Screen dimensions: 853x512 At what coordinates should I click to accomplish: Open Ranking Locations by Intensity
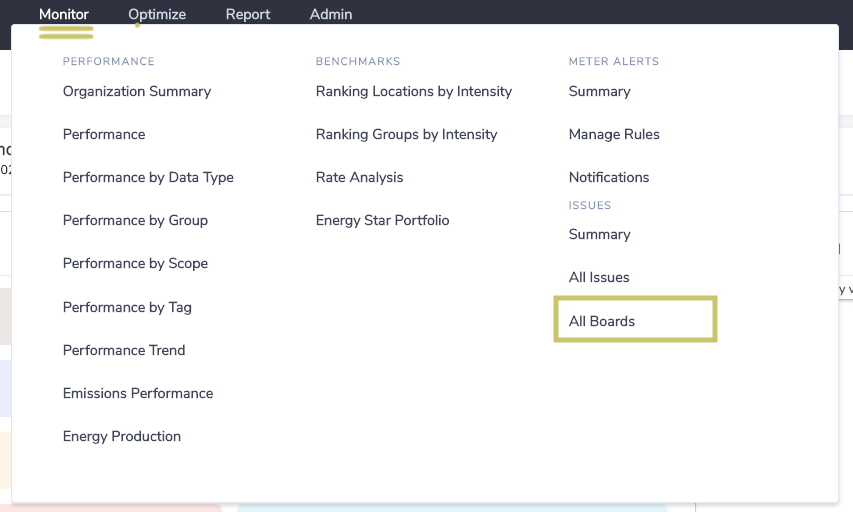(414, 91)
